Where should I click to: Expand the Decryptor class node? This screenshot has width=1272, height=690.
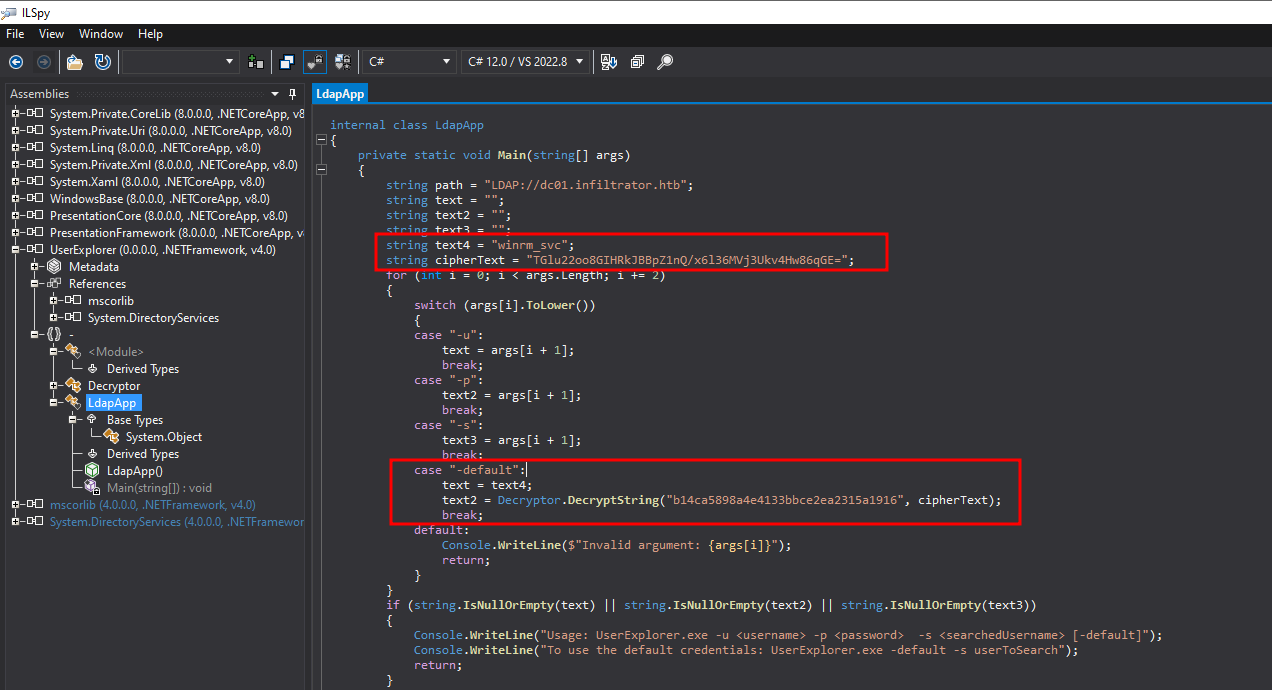(x=54, y=385)
